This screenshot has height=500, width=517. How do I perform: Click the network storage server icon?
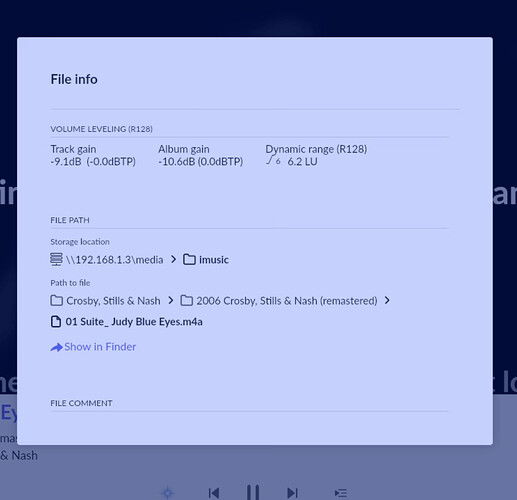pos(56,259)
